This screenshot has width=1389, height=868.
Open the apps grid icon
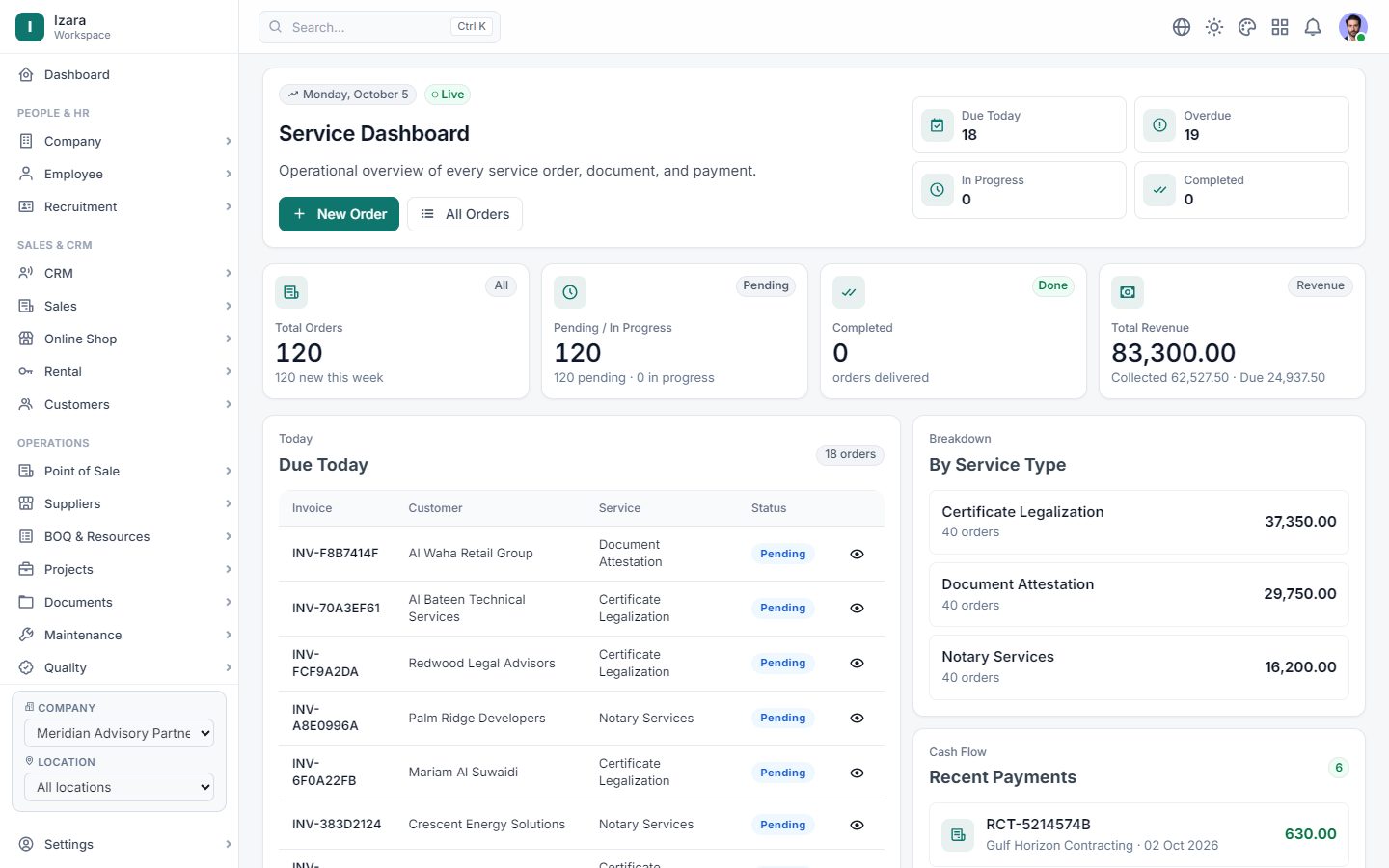1280,27
